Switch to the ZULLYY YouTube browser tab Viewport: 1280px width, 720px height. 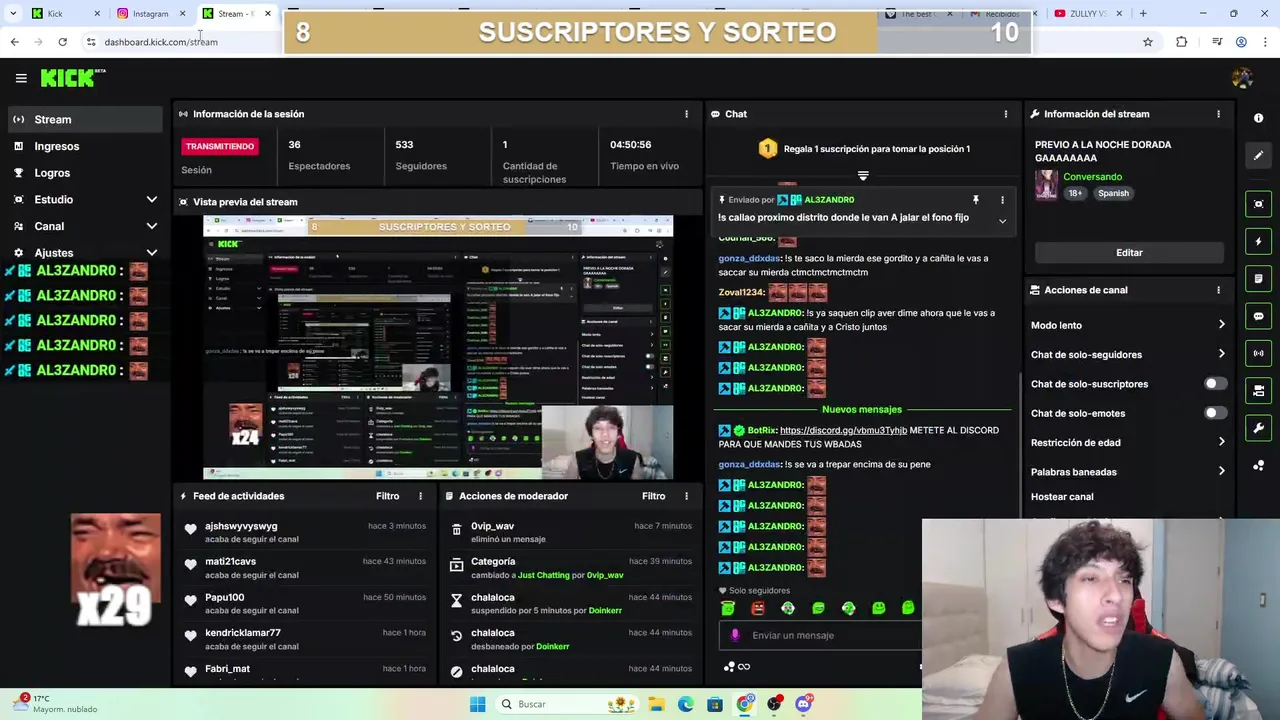coord(1090,14)
